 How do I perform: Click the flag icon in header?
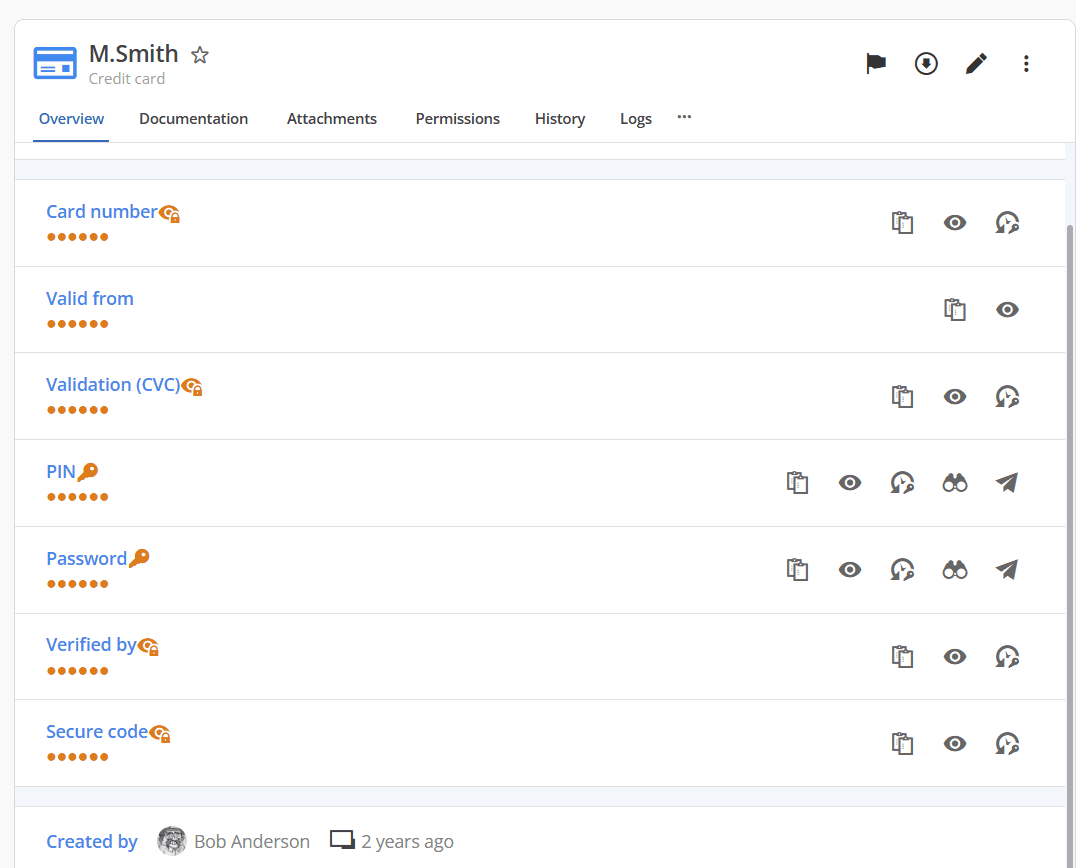(x=876, y=64)
